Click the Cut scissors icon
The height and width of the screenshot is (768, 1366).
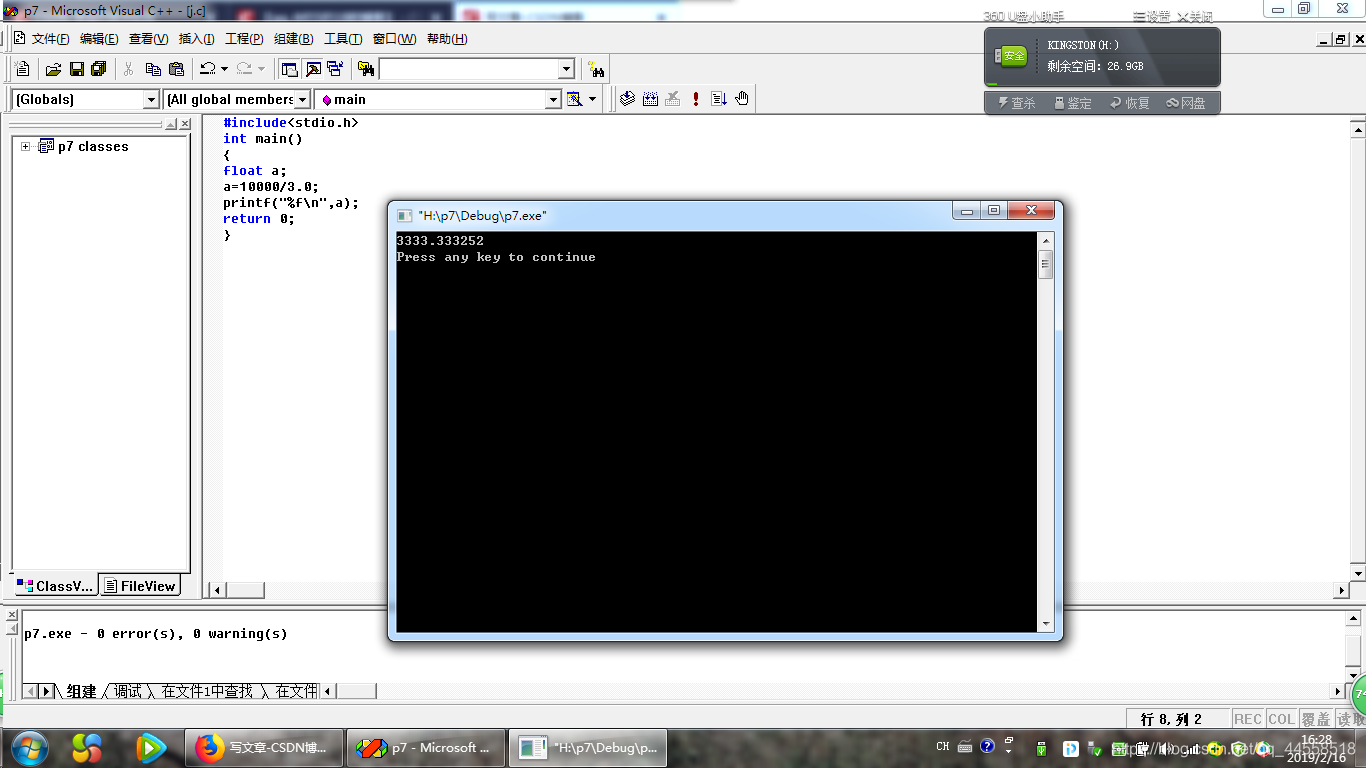click(128, 69)
